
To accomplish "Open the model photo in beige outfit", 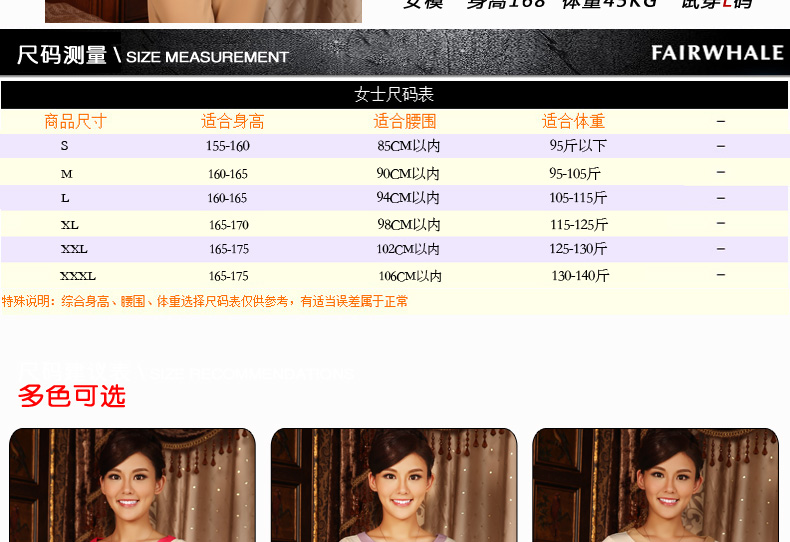I will (655, 485).
